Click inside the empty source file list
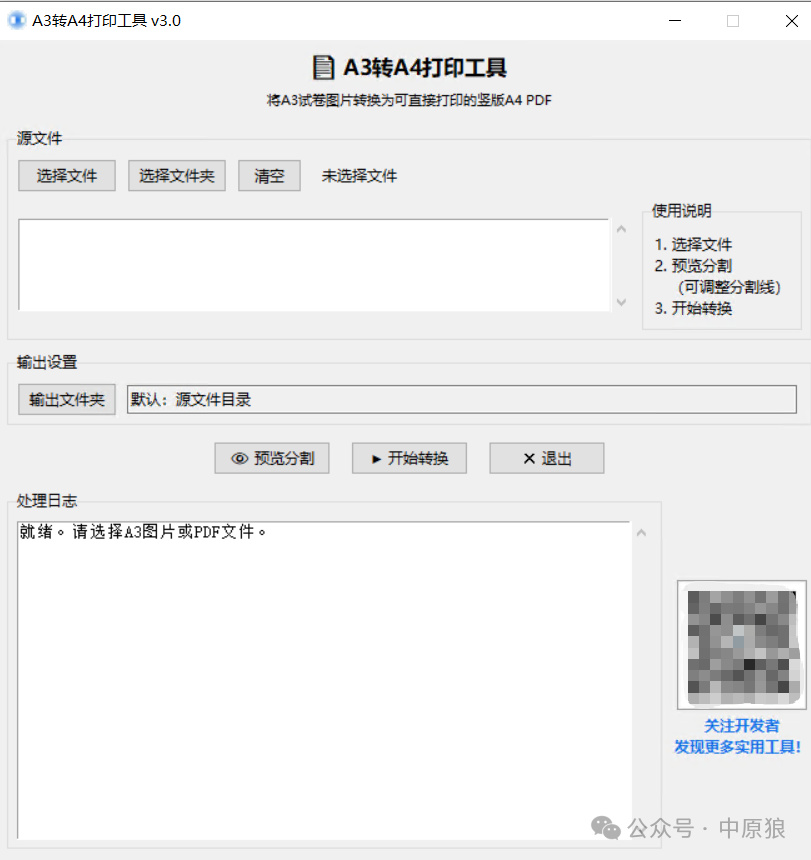Image resolution: width=811 pixels, height=860 pixels. click(x=314, y=265)
